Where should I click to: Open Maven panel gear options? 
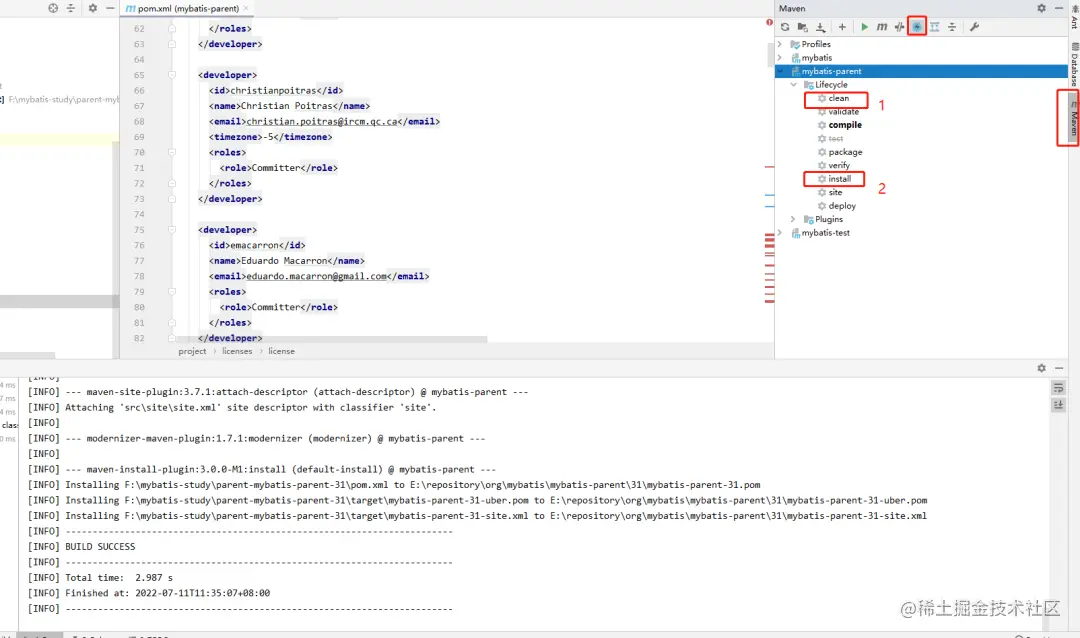(x=1041, y=8)
